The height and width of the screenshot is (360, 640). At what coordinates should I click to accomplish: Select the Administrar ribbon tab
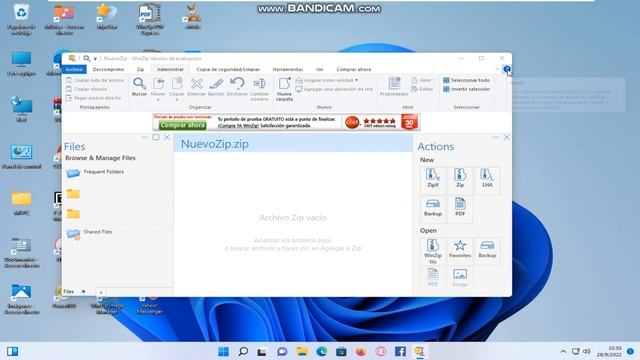click(x=170, y=69)
